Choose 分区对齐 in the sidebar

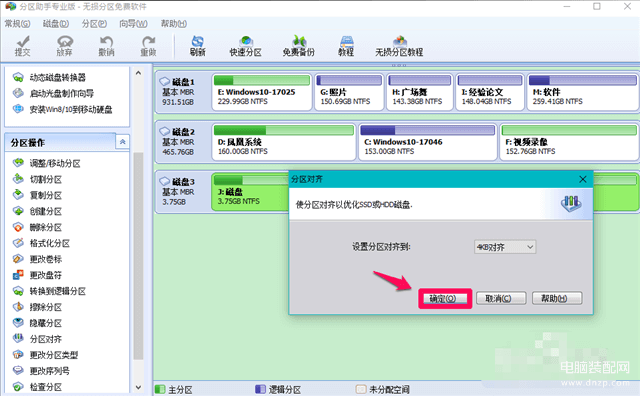coord(37,339)
